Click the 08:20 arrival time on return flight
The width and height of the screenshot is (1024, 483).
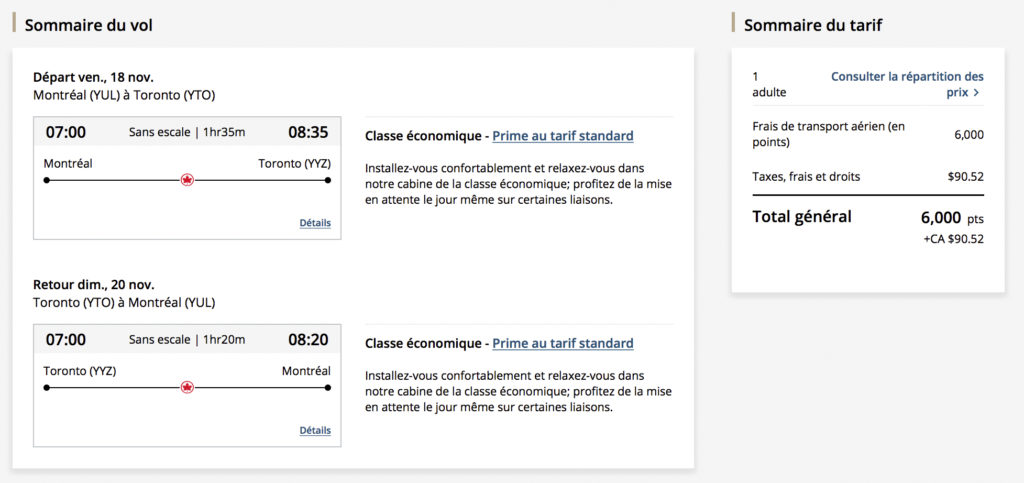coord(308,339)
